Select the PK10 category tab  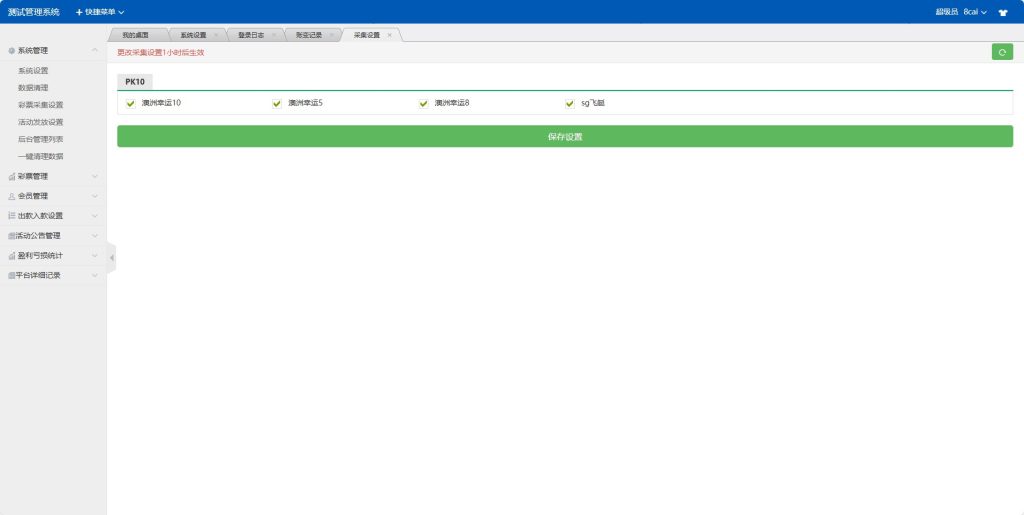coord(135,82)
